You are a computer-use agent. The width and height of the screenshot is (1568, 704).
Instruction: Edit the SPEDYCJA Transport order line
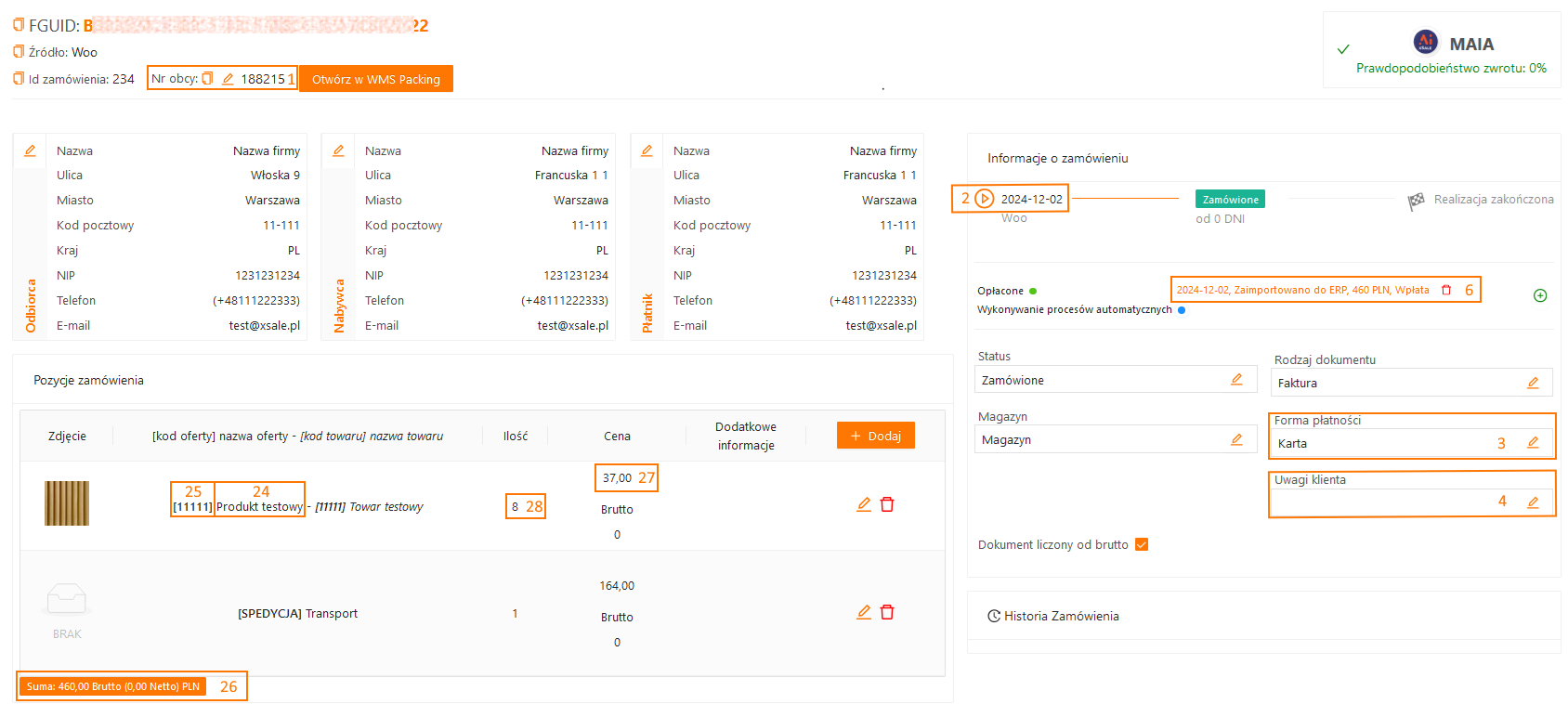pos(864,612)
